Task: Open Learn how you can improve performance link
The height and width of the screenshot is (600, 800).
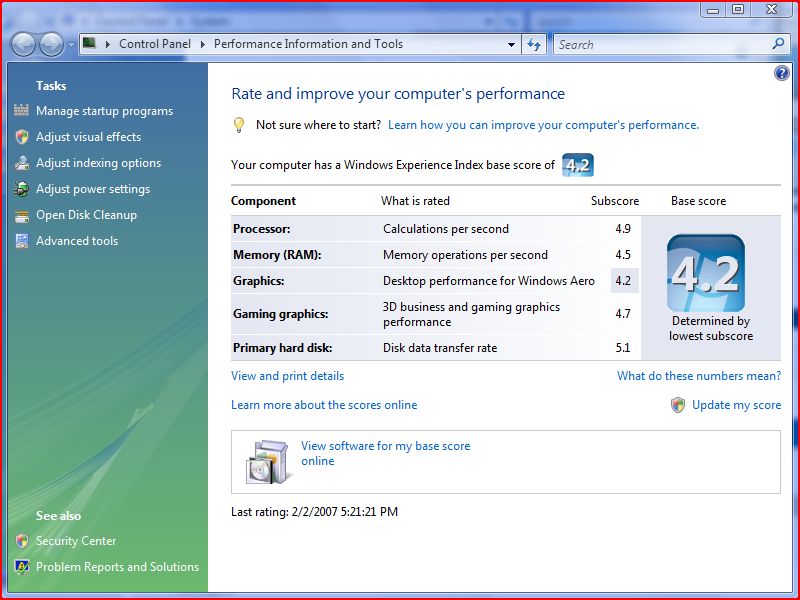Action: [x=543, y=125]
